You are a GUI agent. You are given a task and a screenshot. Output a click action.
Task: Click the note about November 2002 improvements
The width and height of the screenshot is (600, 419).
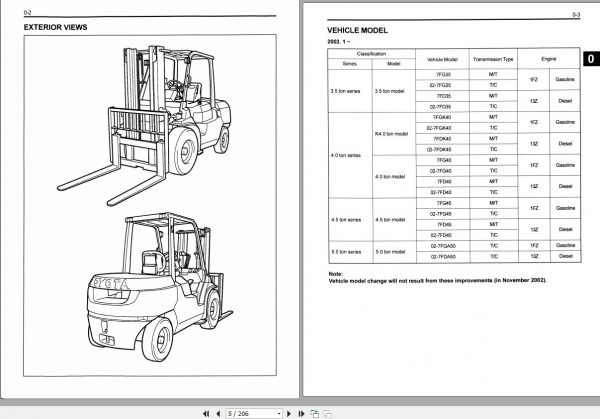click(437, 280)
